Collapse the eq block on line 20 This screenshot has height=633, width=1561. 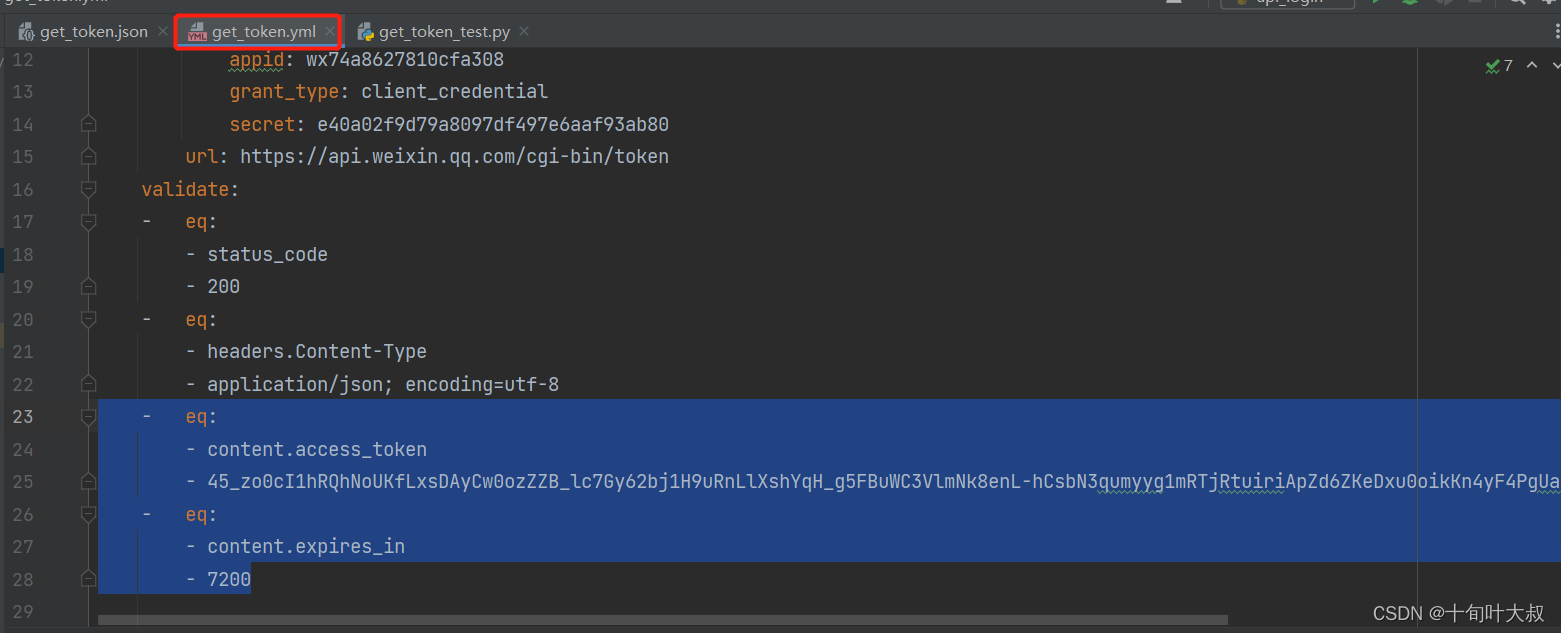point(88,320)
